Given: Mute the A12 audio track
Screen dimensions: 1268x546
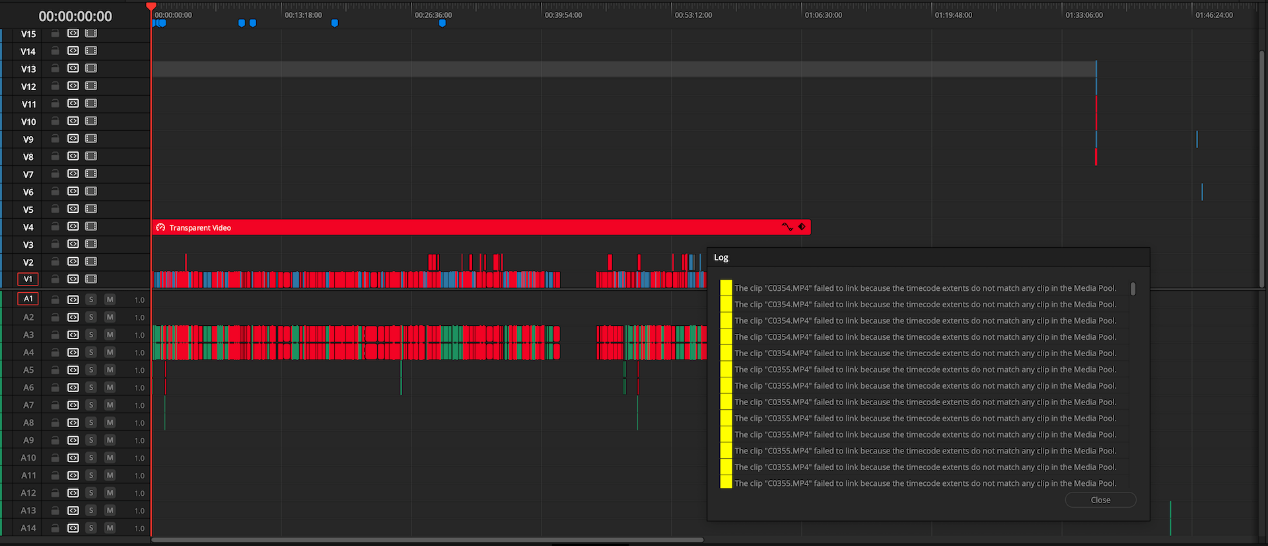Looking at the screenshot, I should (110, 493).
